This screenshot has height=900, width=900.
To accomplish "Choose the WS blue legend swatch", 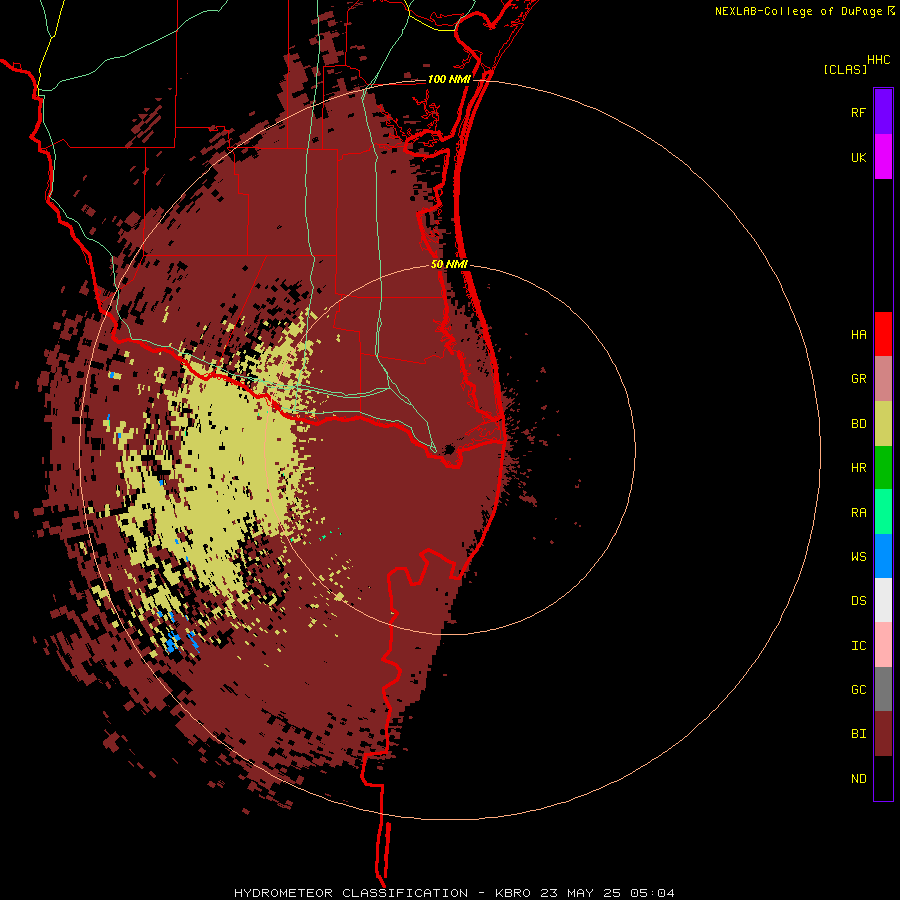I will coord(883,556).
